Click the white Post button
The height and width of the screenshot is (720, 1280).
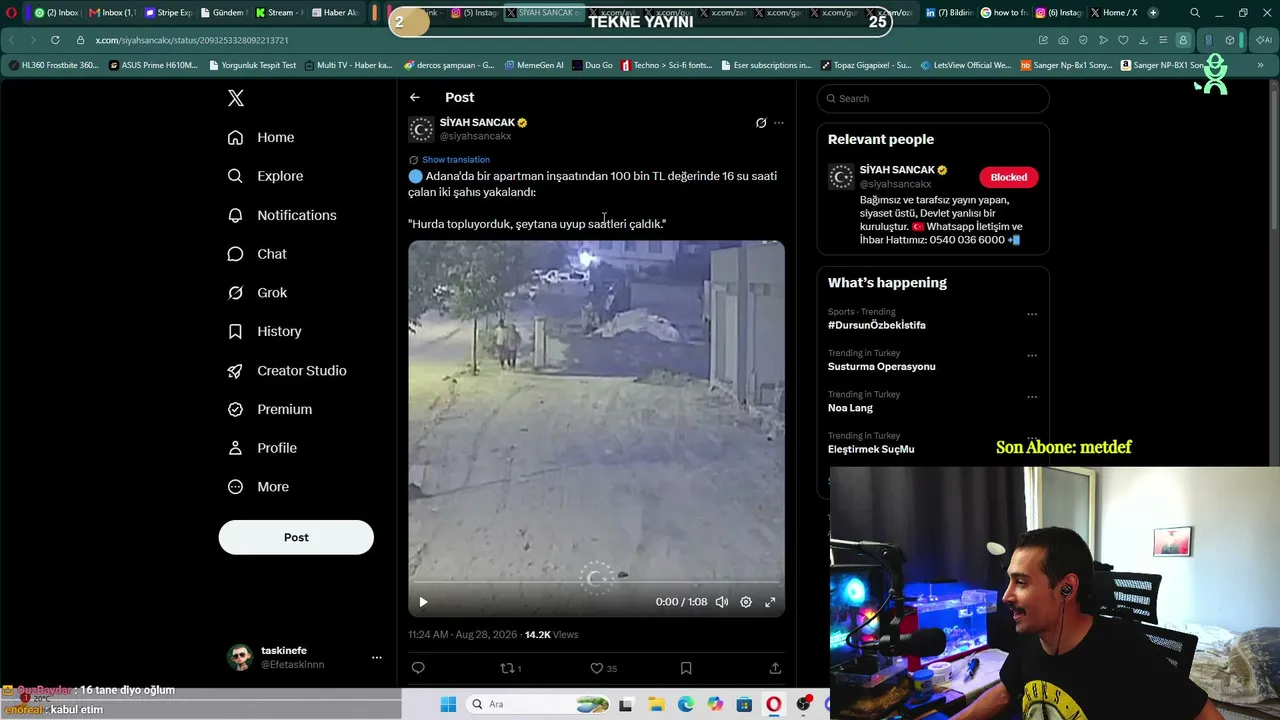[296, 537]
